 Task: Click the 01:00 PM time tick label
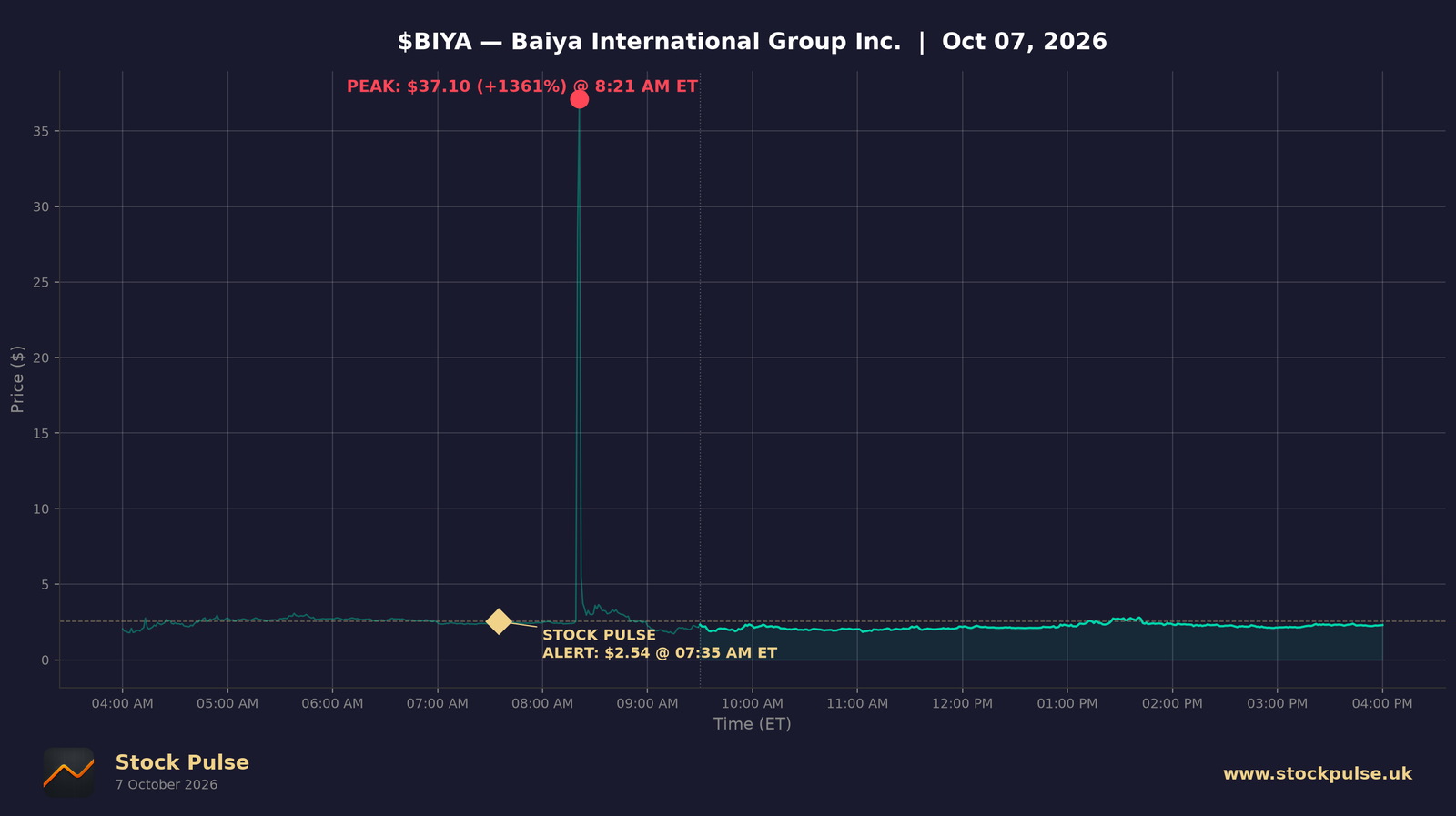pos(1067,704)
